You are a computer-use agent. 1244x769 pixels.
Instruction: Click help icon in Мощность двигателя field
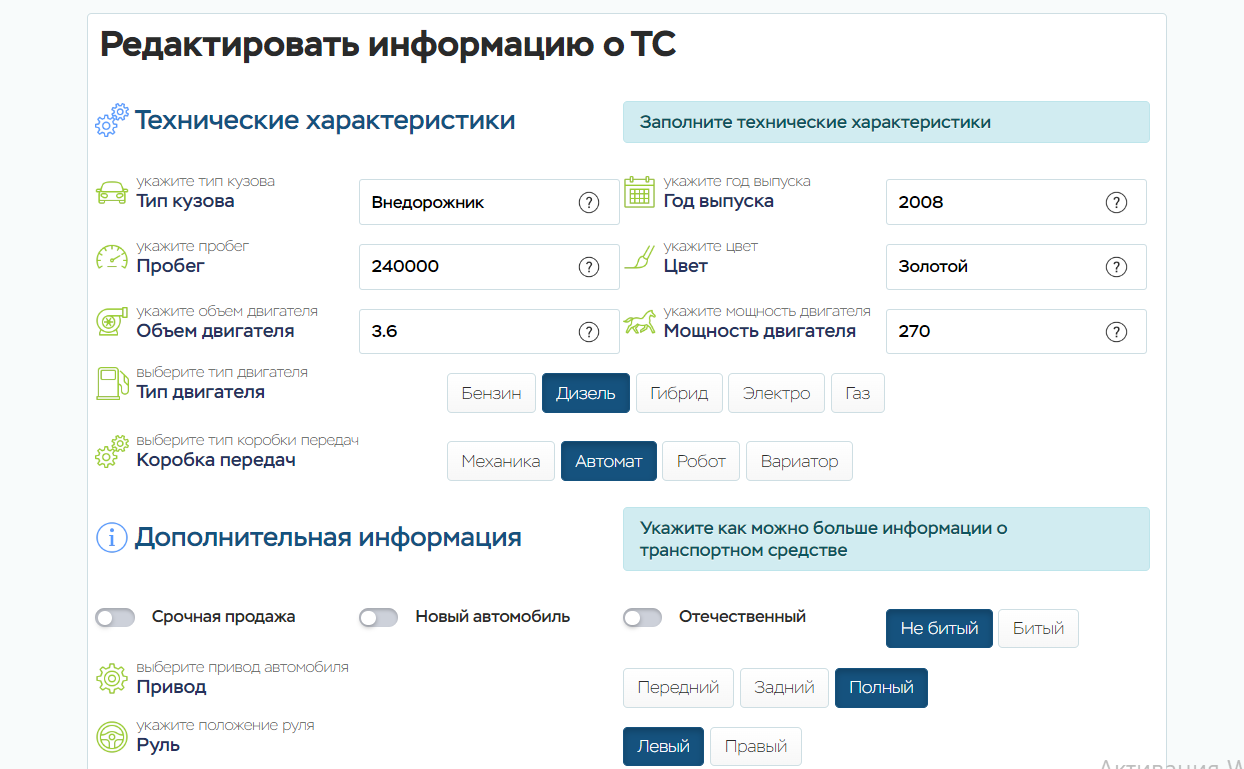tap(1116, 332)
